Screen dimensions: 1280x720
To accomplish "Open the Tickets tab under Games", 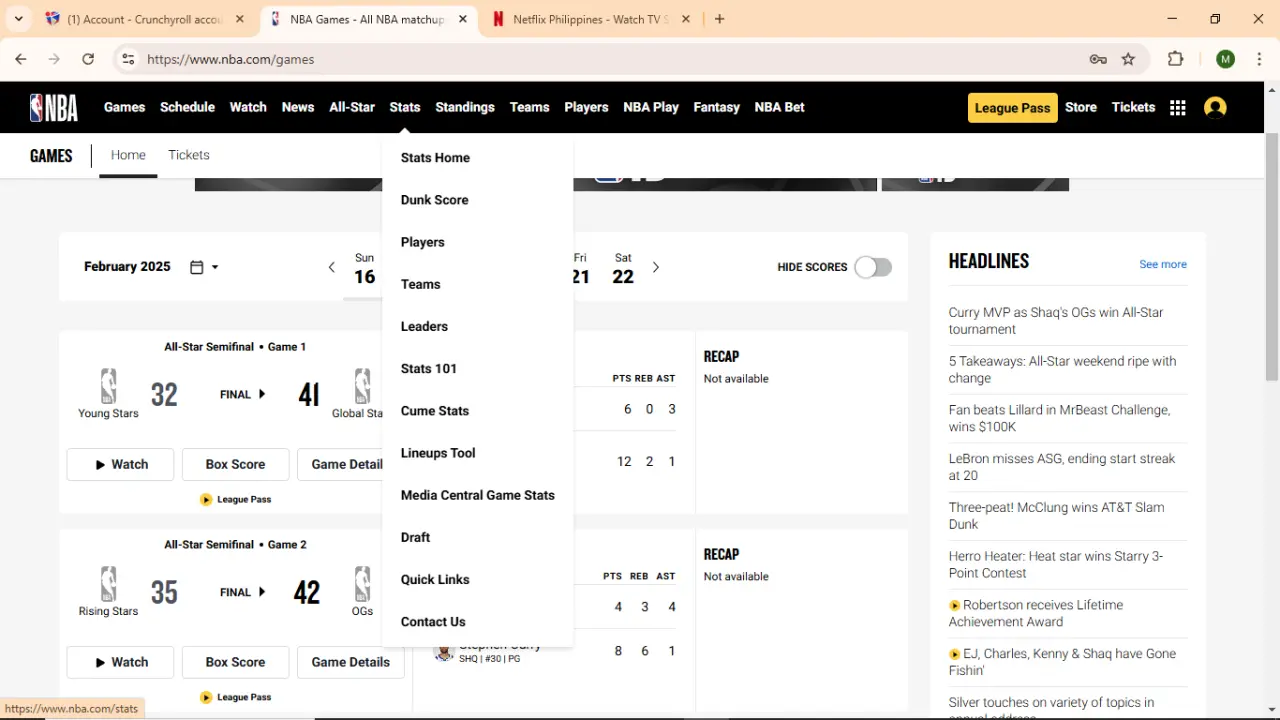I will click(x=189, y=155).
